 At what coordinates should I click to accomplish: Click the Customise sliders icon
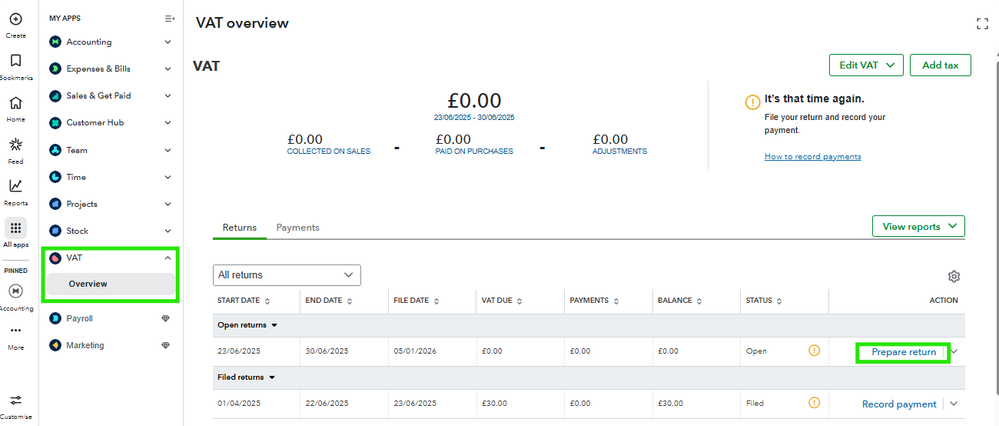[x=16, y=400]
